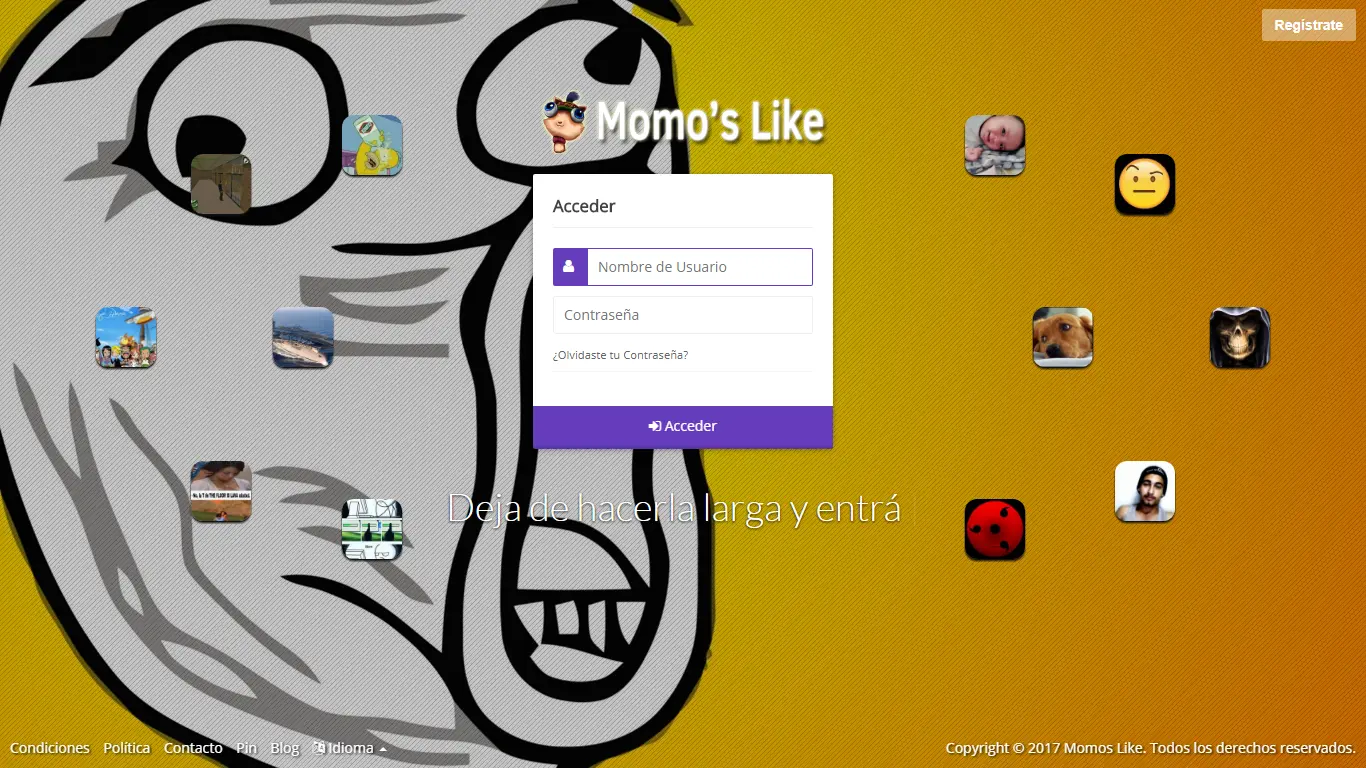Submit login with the purple Acceder button
This screenshot has height=768, width=1366.
click(683, 427)
